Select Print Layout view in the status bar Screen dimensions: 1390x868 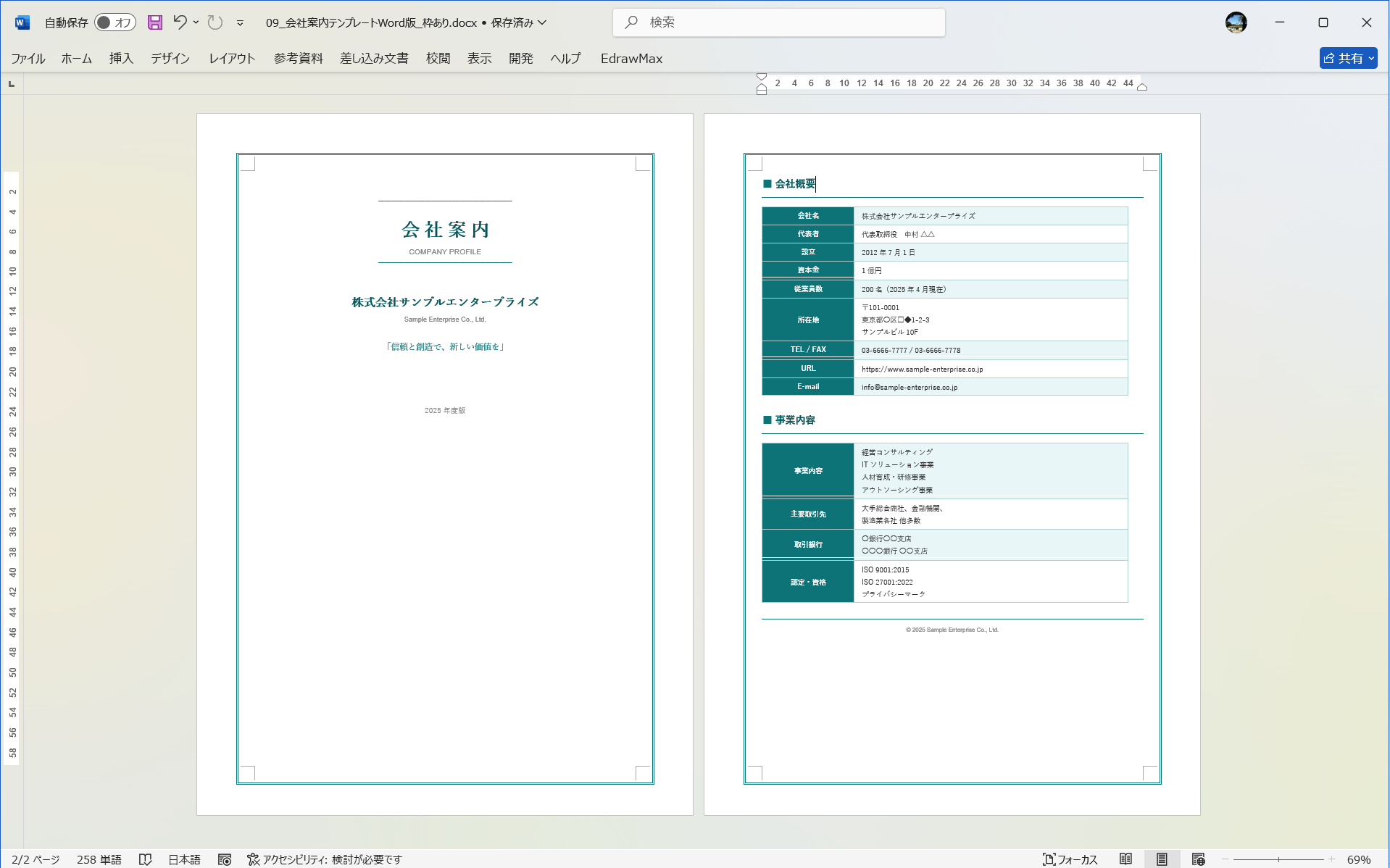[x=1162, y=859]
